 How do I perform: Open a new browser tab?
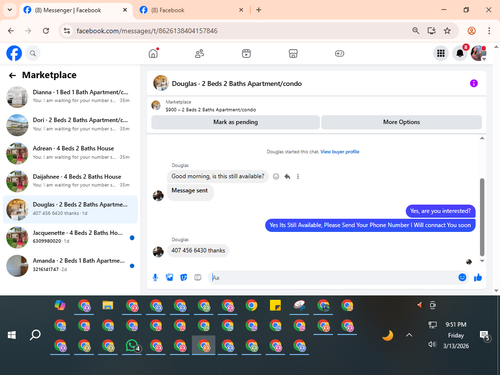[259, 10]
